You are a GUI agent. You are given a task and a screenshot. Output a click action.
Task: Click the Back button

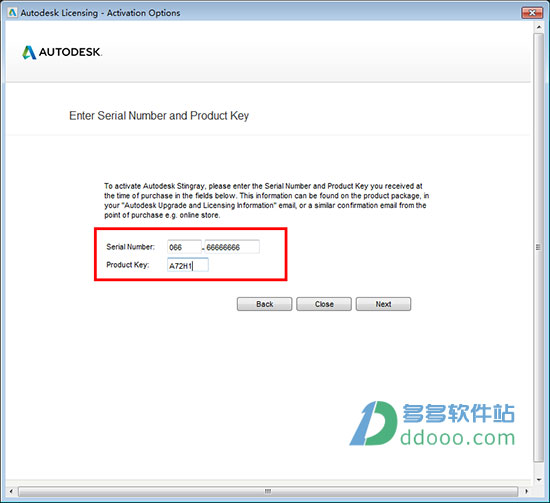[x=264, y=304]
